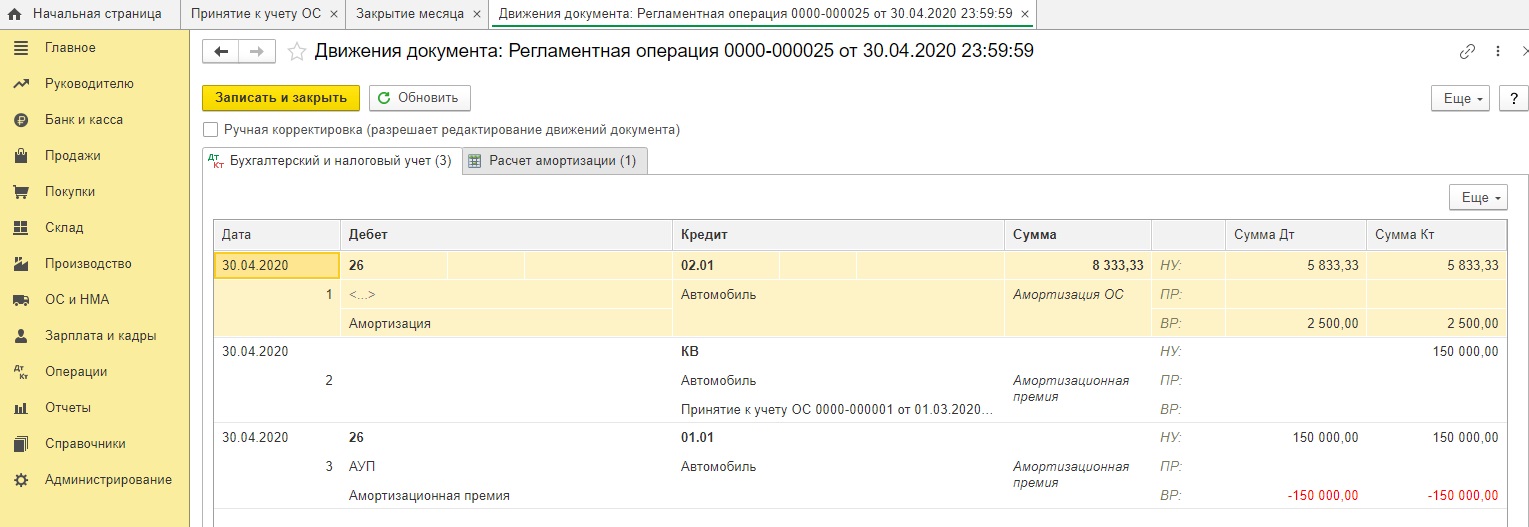Open the Еще dropdown above the table

pyautogui.click(x=1479, y=198)
